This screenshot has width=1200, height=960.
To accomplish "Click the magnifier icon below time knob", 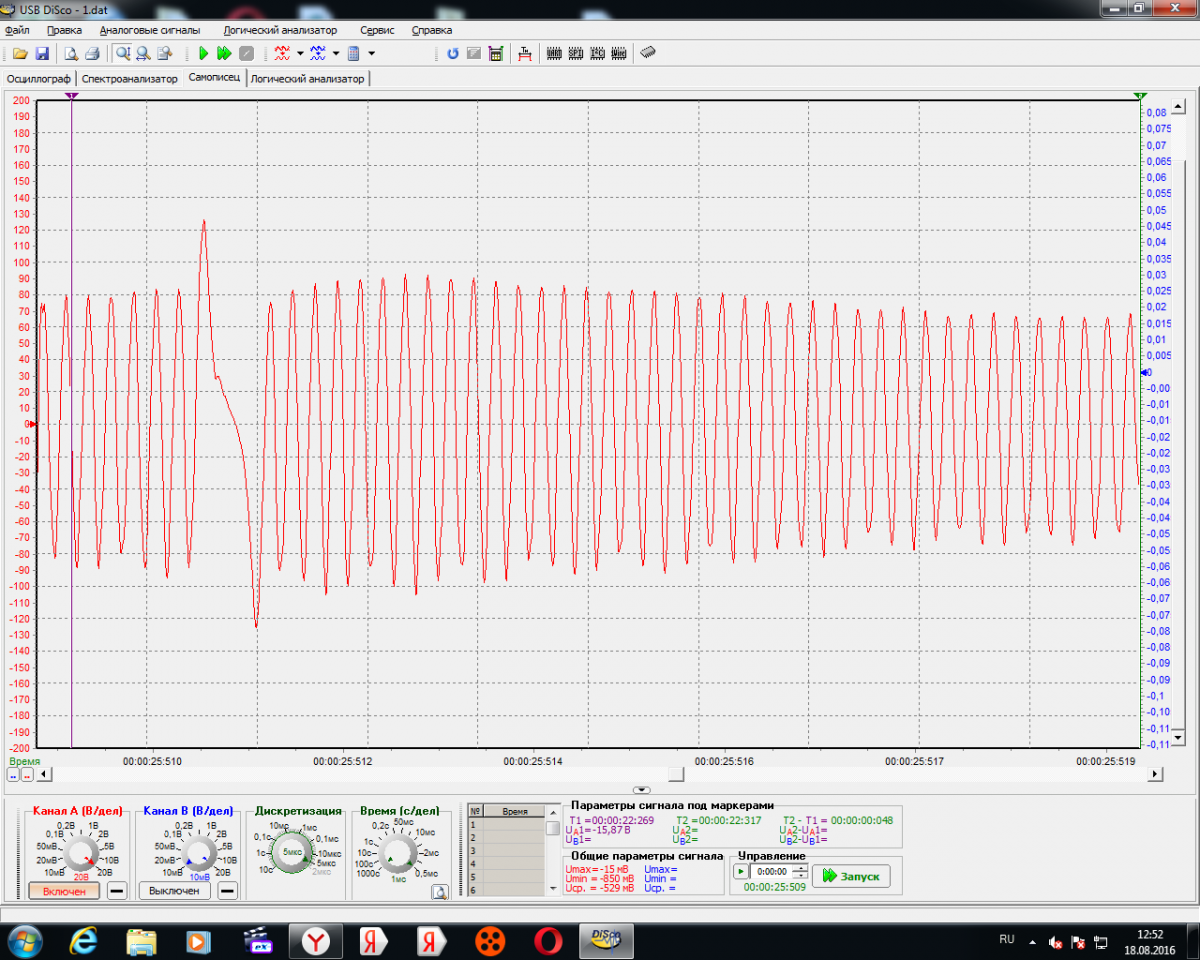I will (438, 892).
